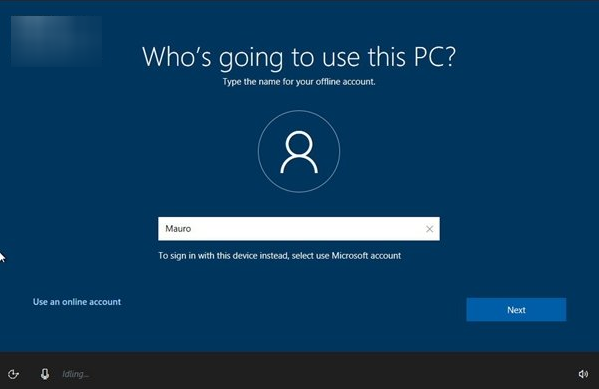Image resolution: width=599 pixels, height=389 pixels.
Task: Select the 'Idling...' Cortana status text
Action: (x=76, y=374)
